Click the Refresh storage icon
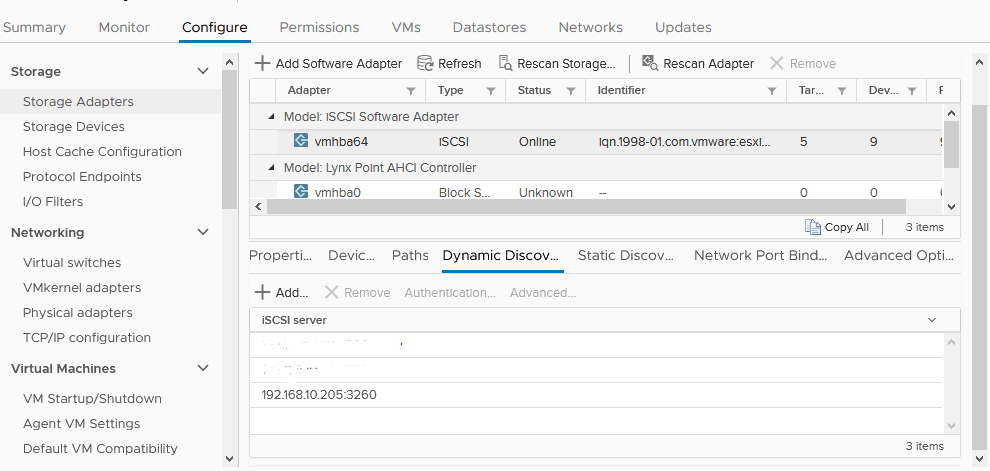This screenshot has height=471, width=990. [425, 63]
